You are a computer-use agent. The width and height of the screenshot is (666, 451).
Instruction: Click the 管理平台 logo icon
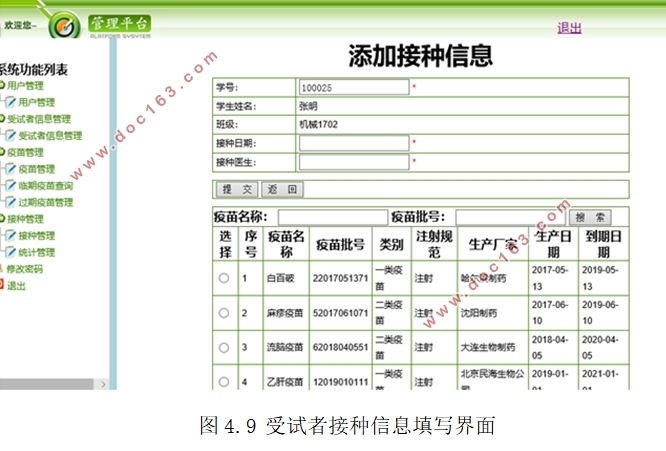click(x=64, y=25)
